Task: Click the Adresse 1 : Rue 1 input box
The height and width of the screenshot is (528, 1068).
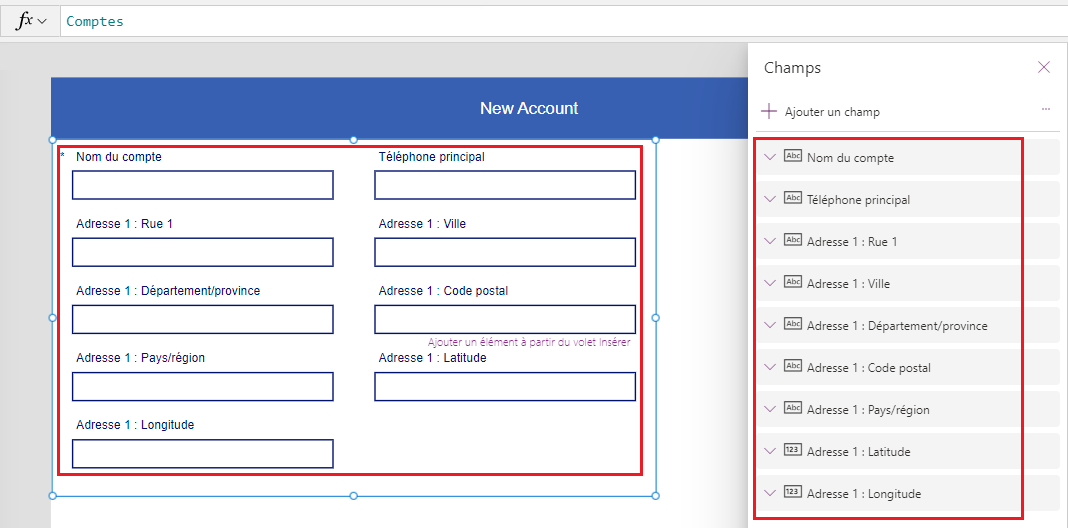Action: tap(202, 252)
